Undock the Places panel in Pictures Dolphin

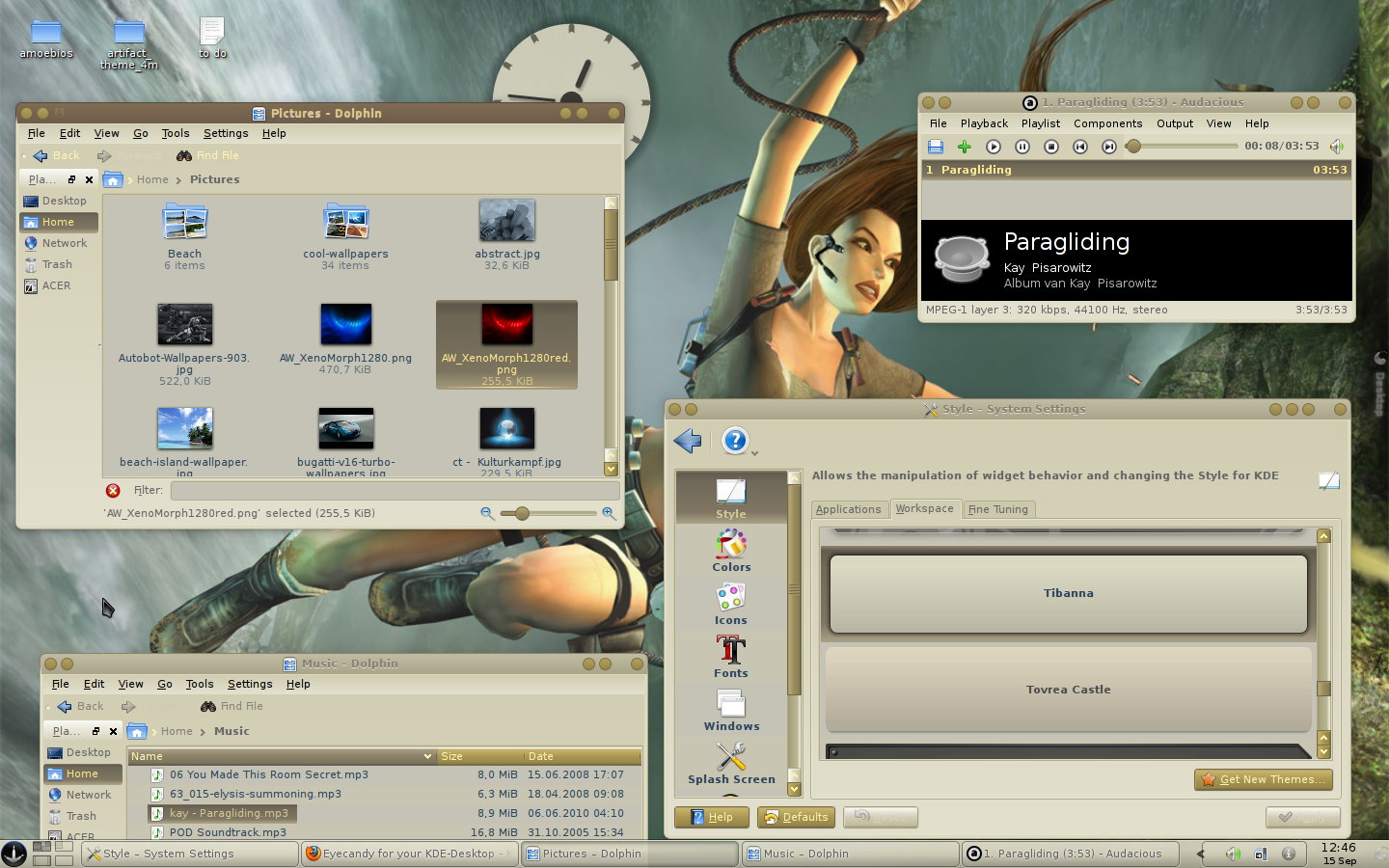[71, 179]
